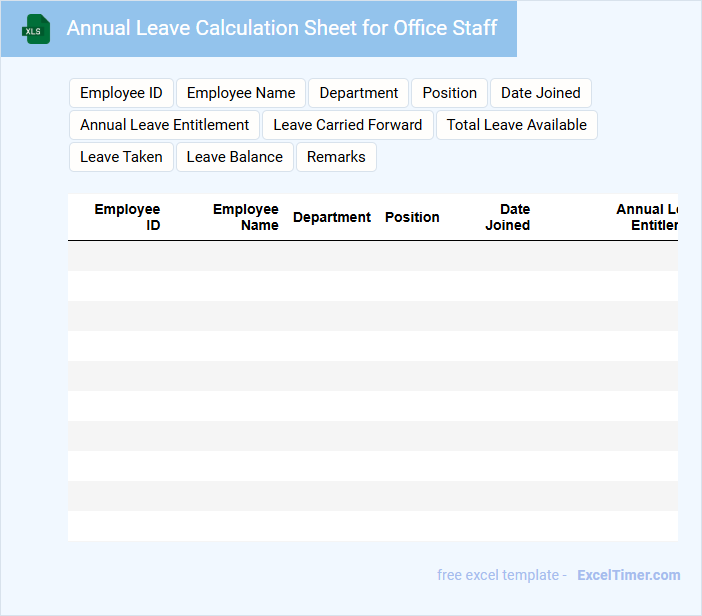
Task: Click the Date Joined column header
Action: point(508,217)
